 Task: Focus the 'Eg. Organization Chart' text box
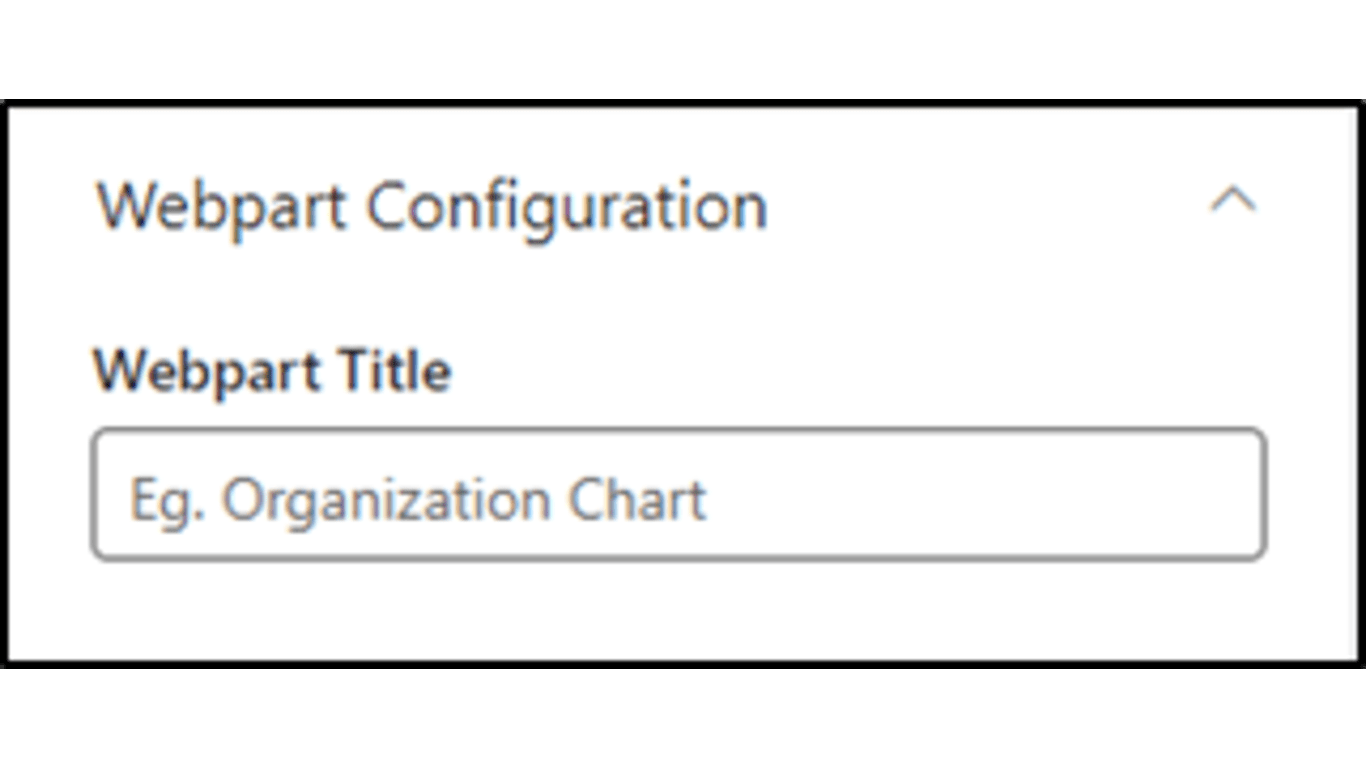click(x=678, y=495)
